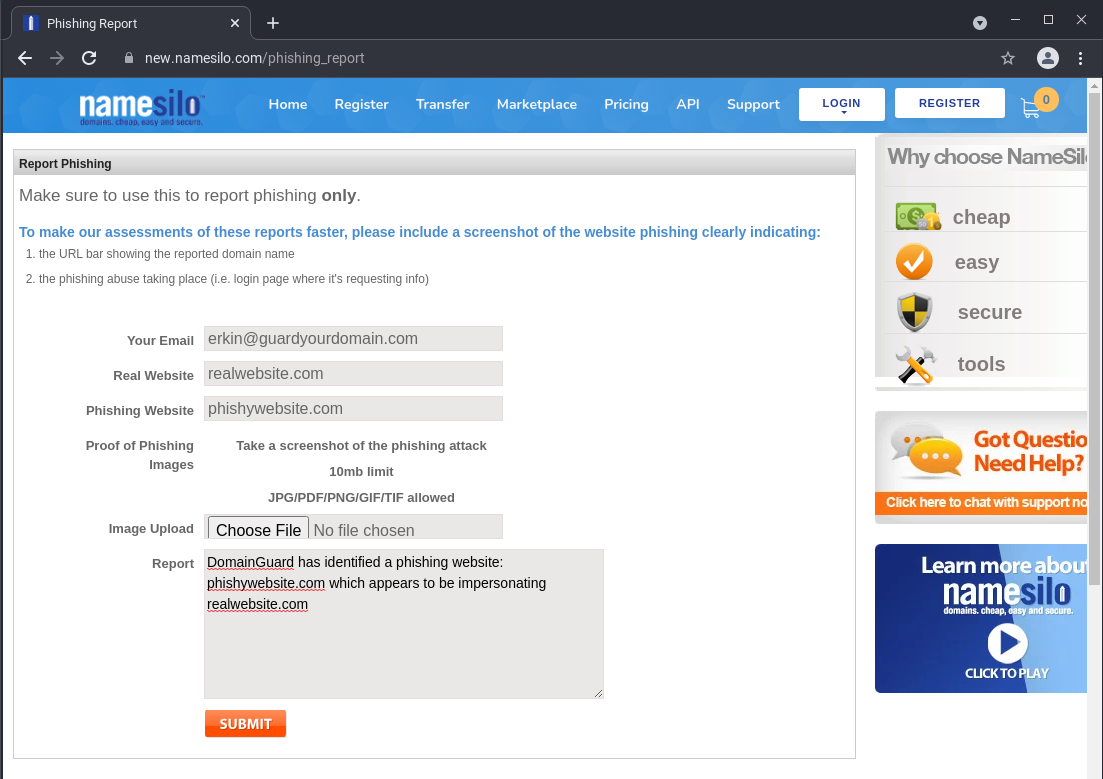Click the chat bubbles help icon
Screen dimensions: 1103x779
[x=926, y=451]
